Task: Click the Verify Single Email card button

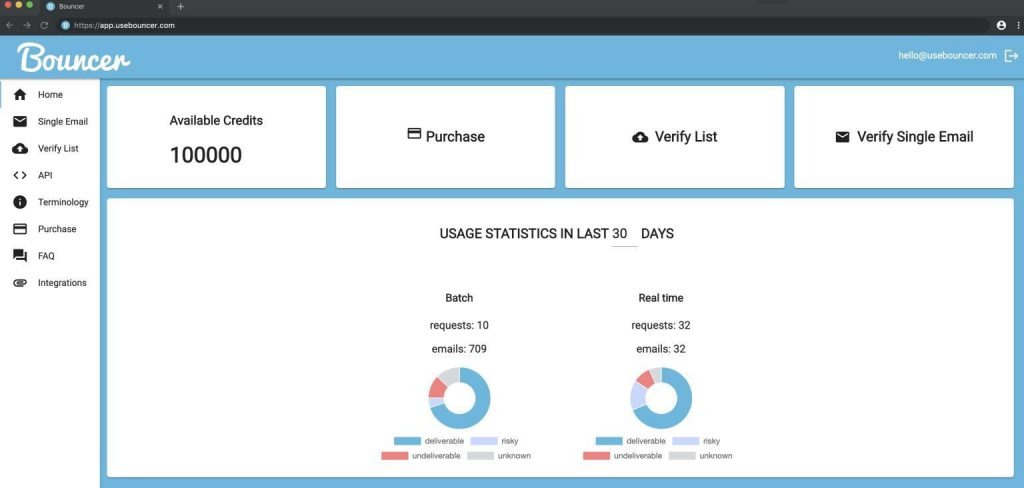Action: click(904, 137)
